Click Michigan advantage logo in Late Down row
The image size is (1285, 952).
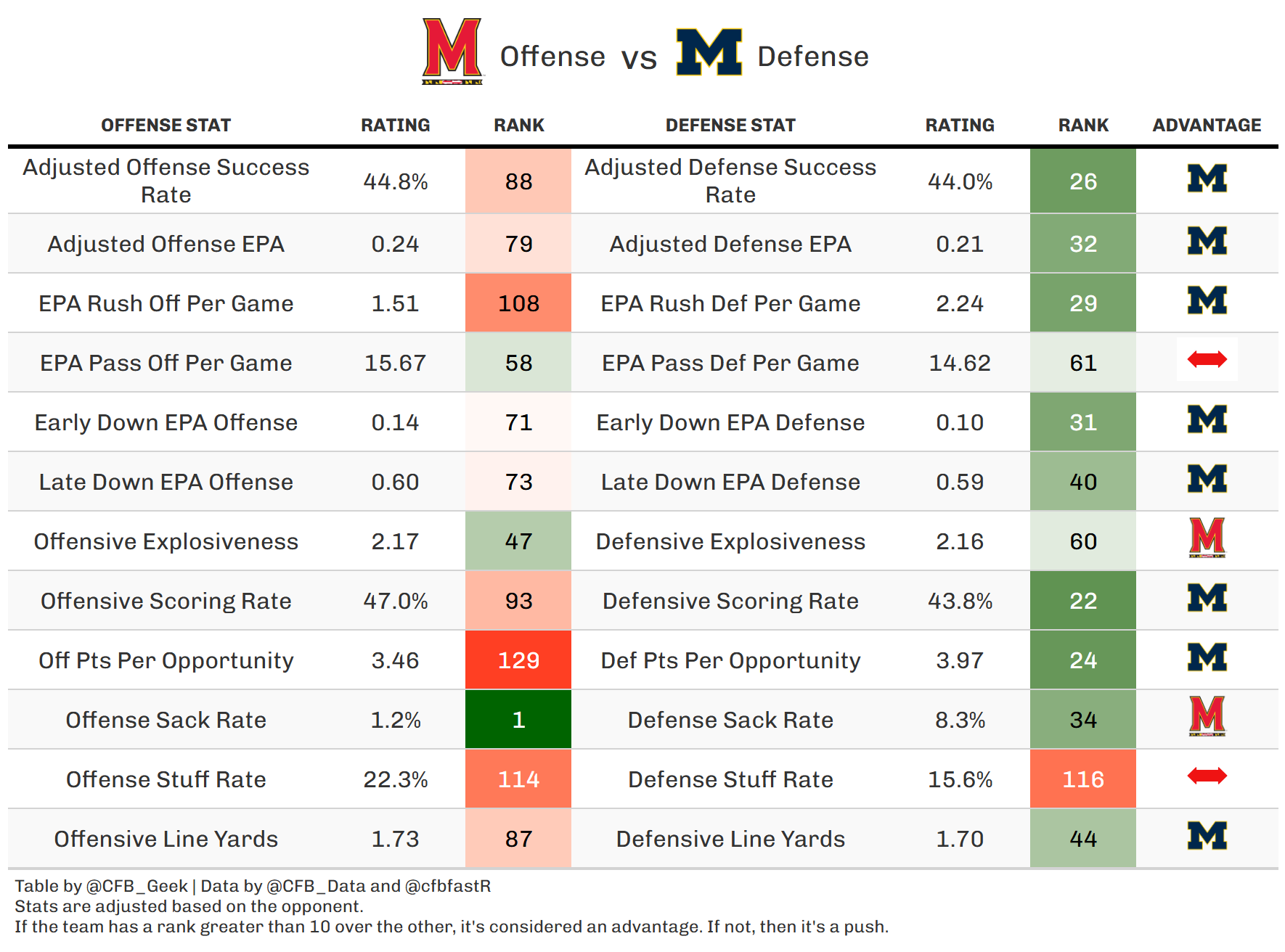point(1207,479)
